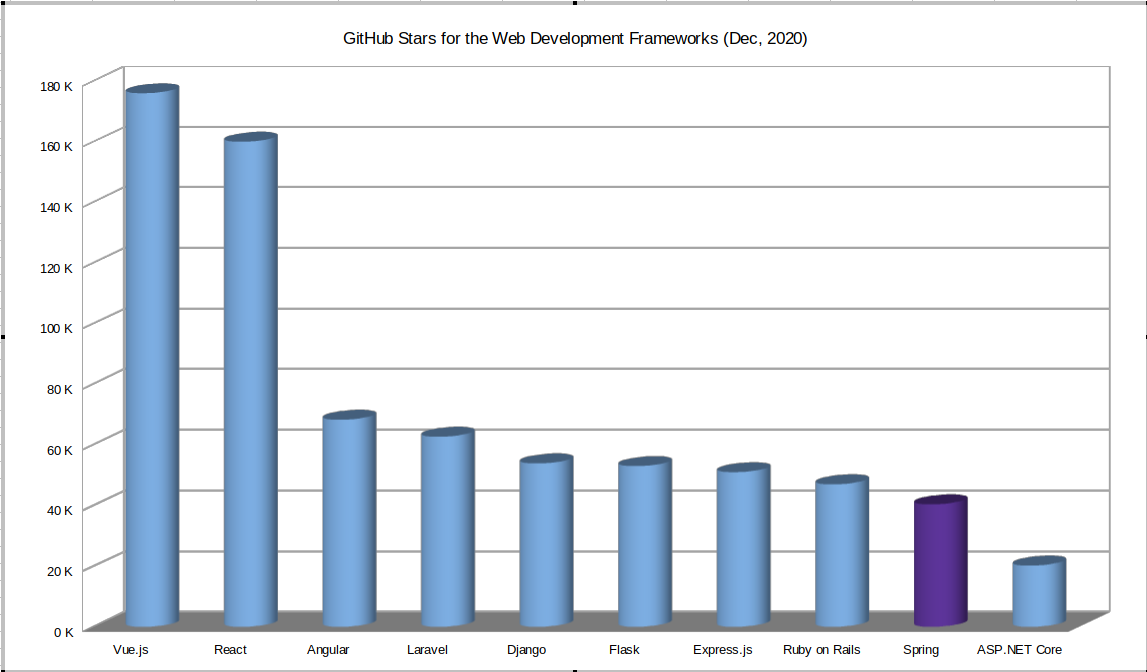
Task: Select the purple Spring bar
Action: coord(939,560)
